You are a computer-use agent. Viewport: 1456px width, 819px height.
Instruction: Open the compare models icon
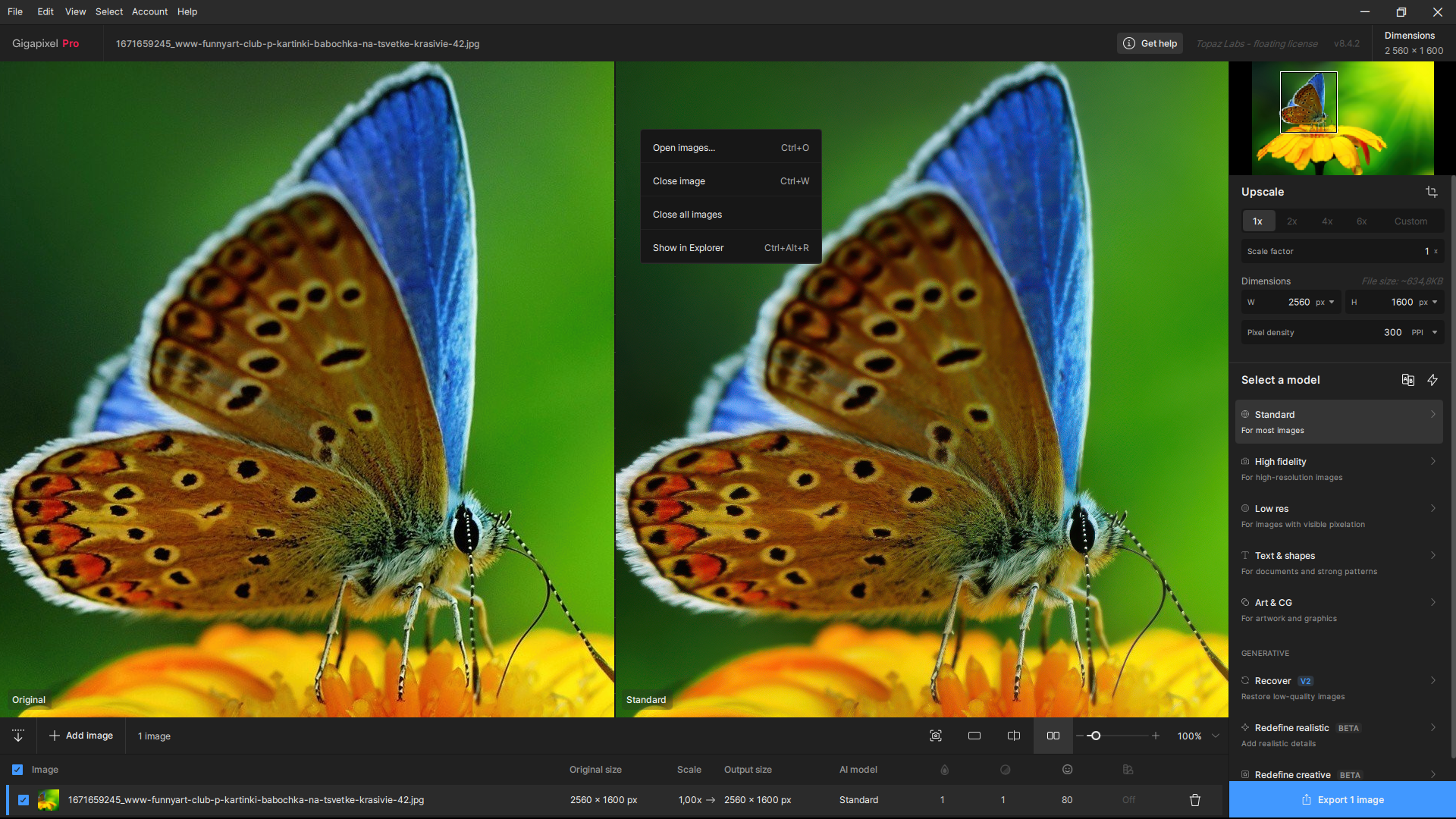[x=1407, y=380]
